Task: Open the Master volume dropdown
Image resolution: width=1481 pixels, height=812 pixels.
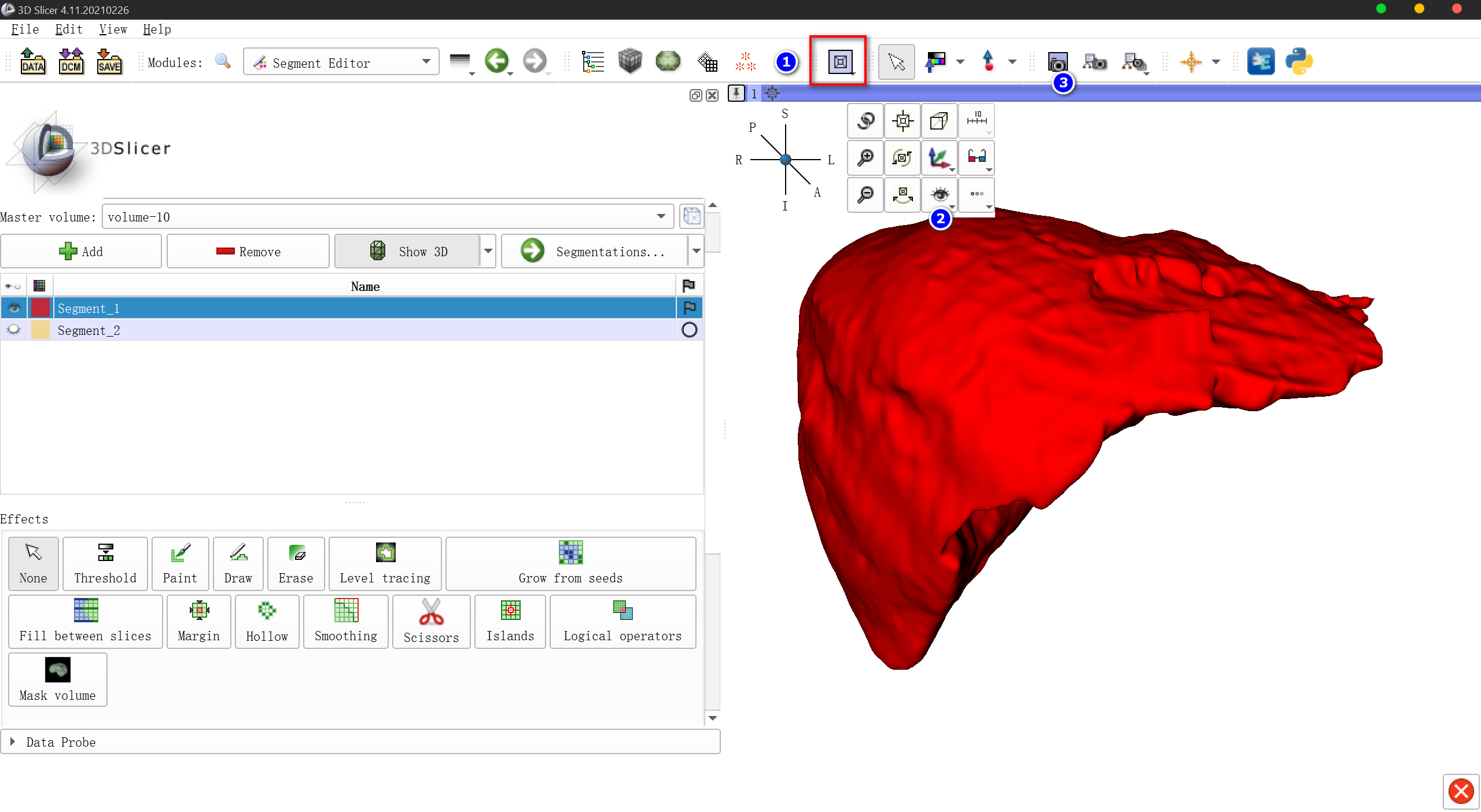Action: (661, 216)
